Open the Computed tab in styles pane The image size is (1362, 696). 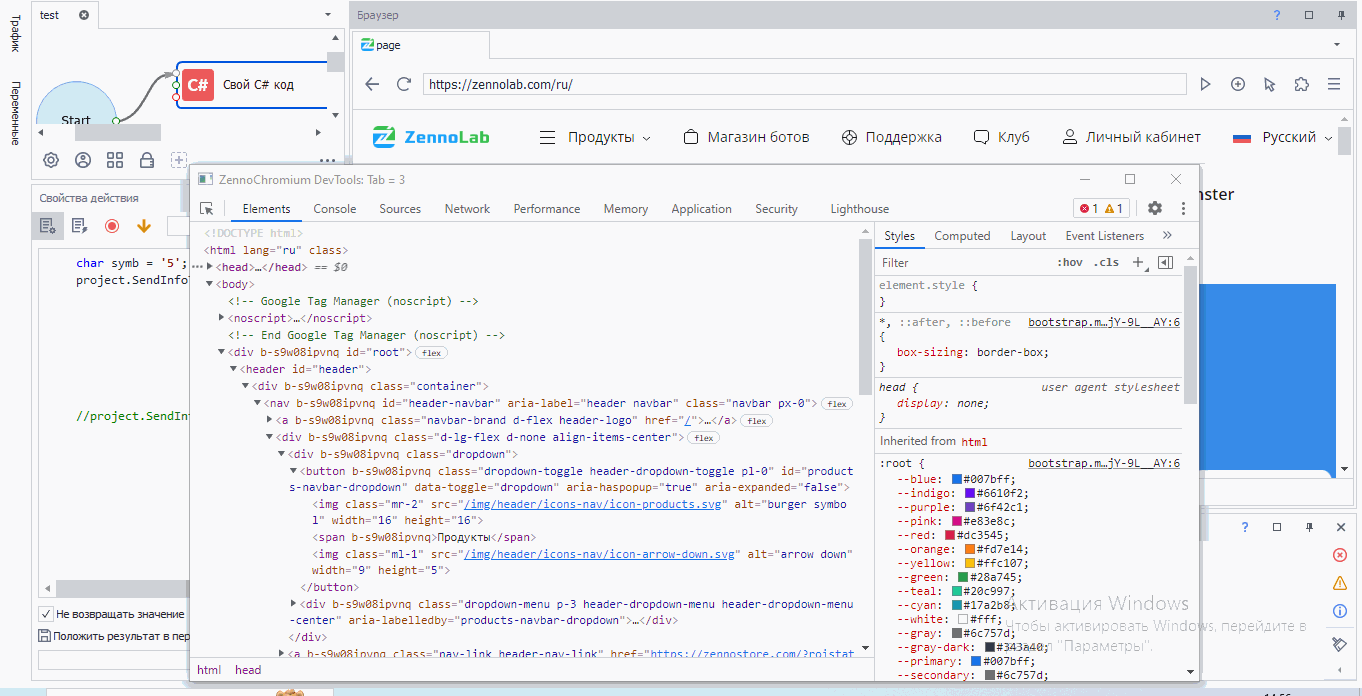tap(961, 236)
